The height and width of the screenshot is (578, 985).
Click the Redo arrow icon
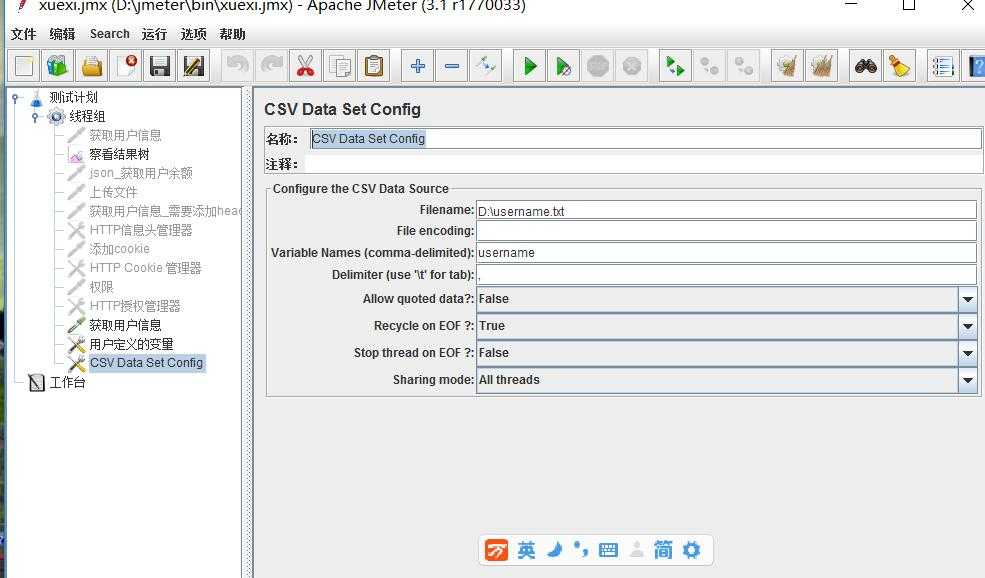click(x=271, y=66)
